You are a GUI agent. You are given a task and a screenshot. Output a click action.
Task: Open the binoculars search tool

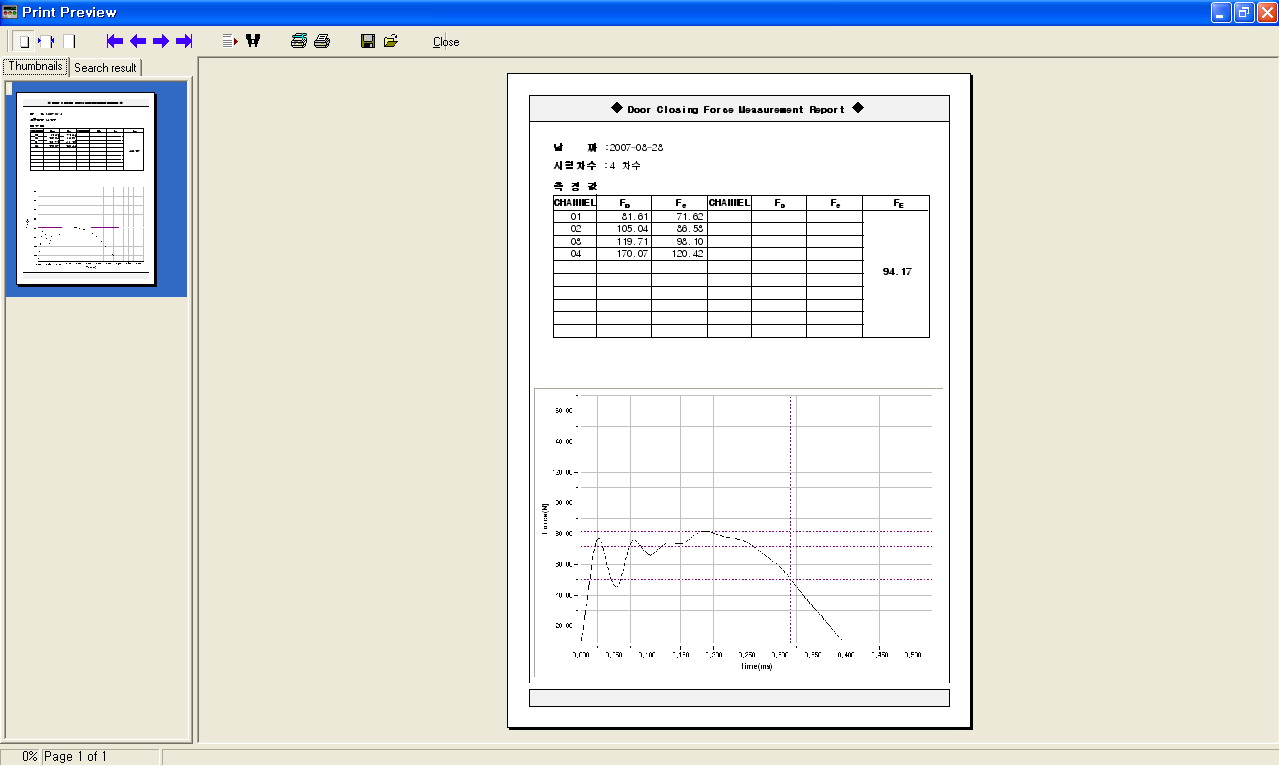coord(252,41)
